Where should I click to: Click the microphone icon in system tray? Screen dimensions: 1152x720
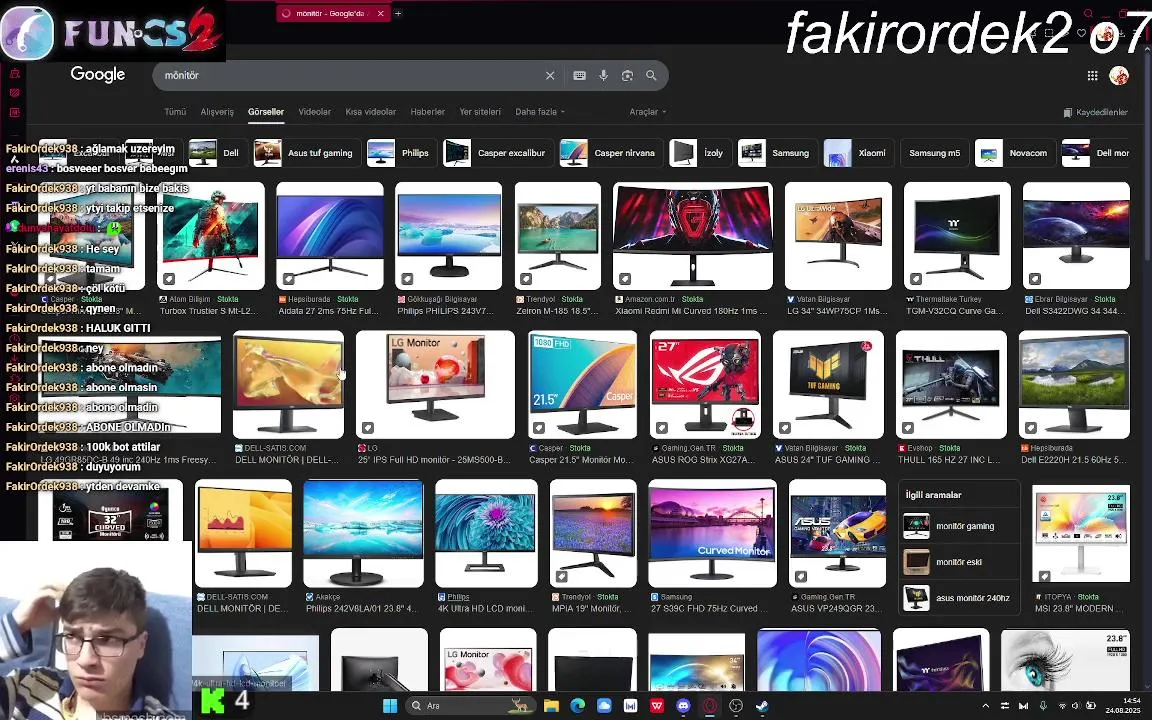pos(1043,706)
